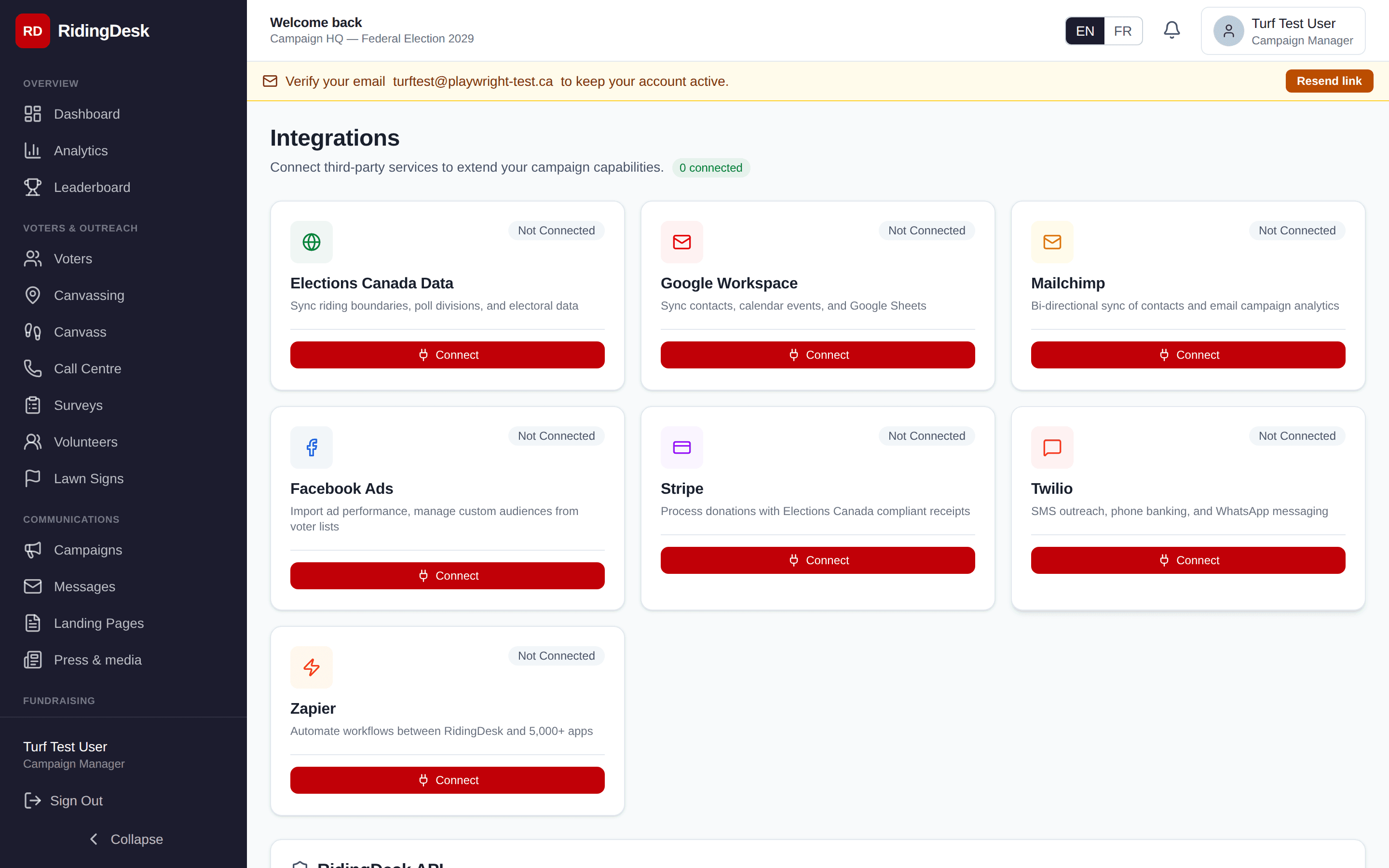Click the Volunteers icon
1389x868 pixels.
[x=33, y=442]
